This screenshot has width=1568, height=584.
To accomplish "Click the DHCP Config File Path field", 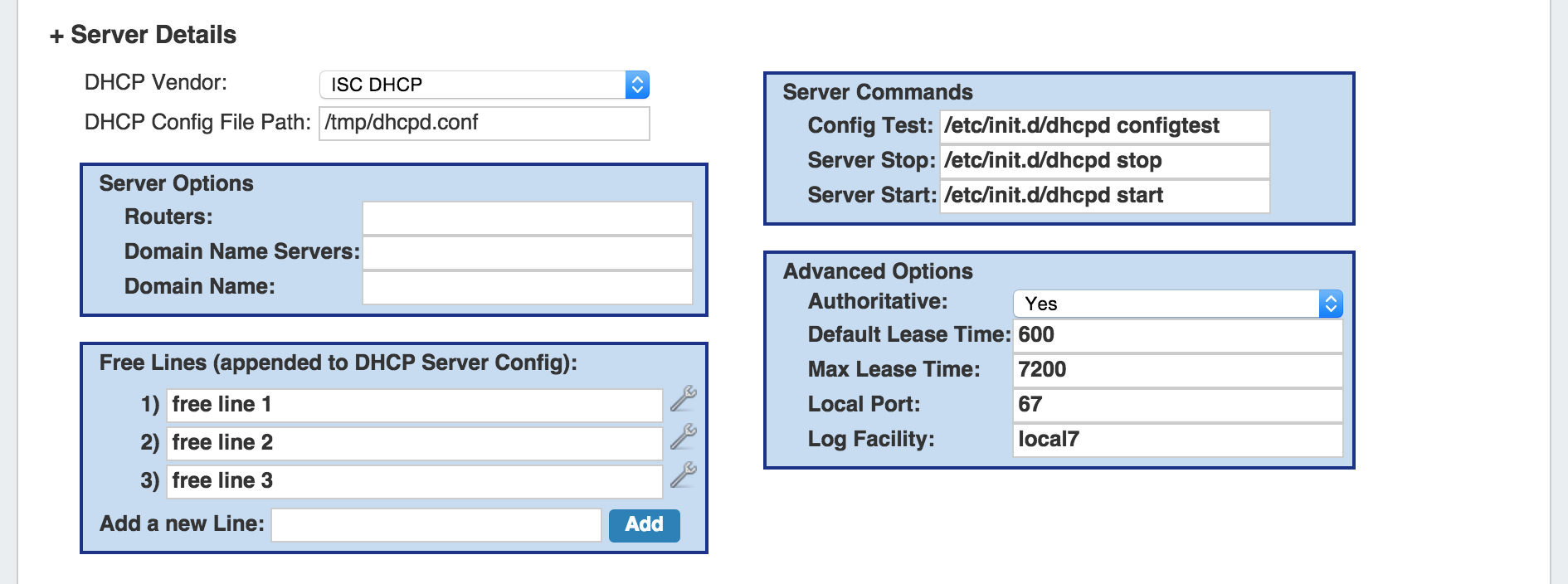I will click(484, 123).
